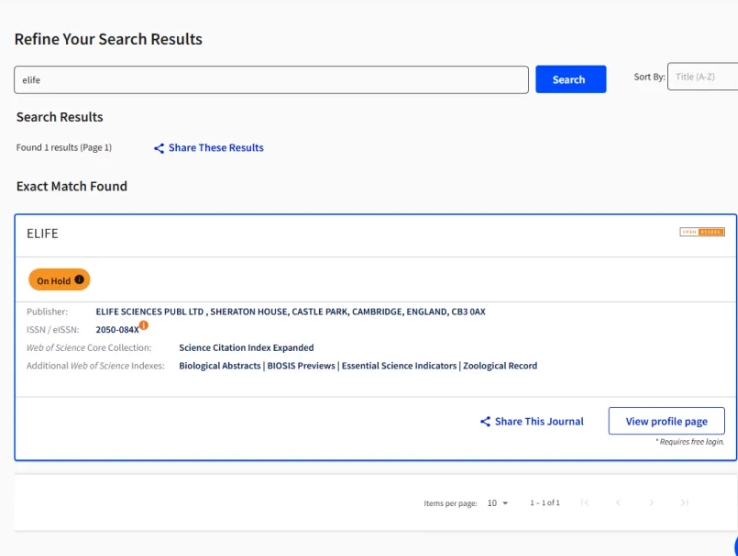738x556 pixels.
Task: Click Science Citation Index Expanded
Action: point(246,347)
